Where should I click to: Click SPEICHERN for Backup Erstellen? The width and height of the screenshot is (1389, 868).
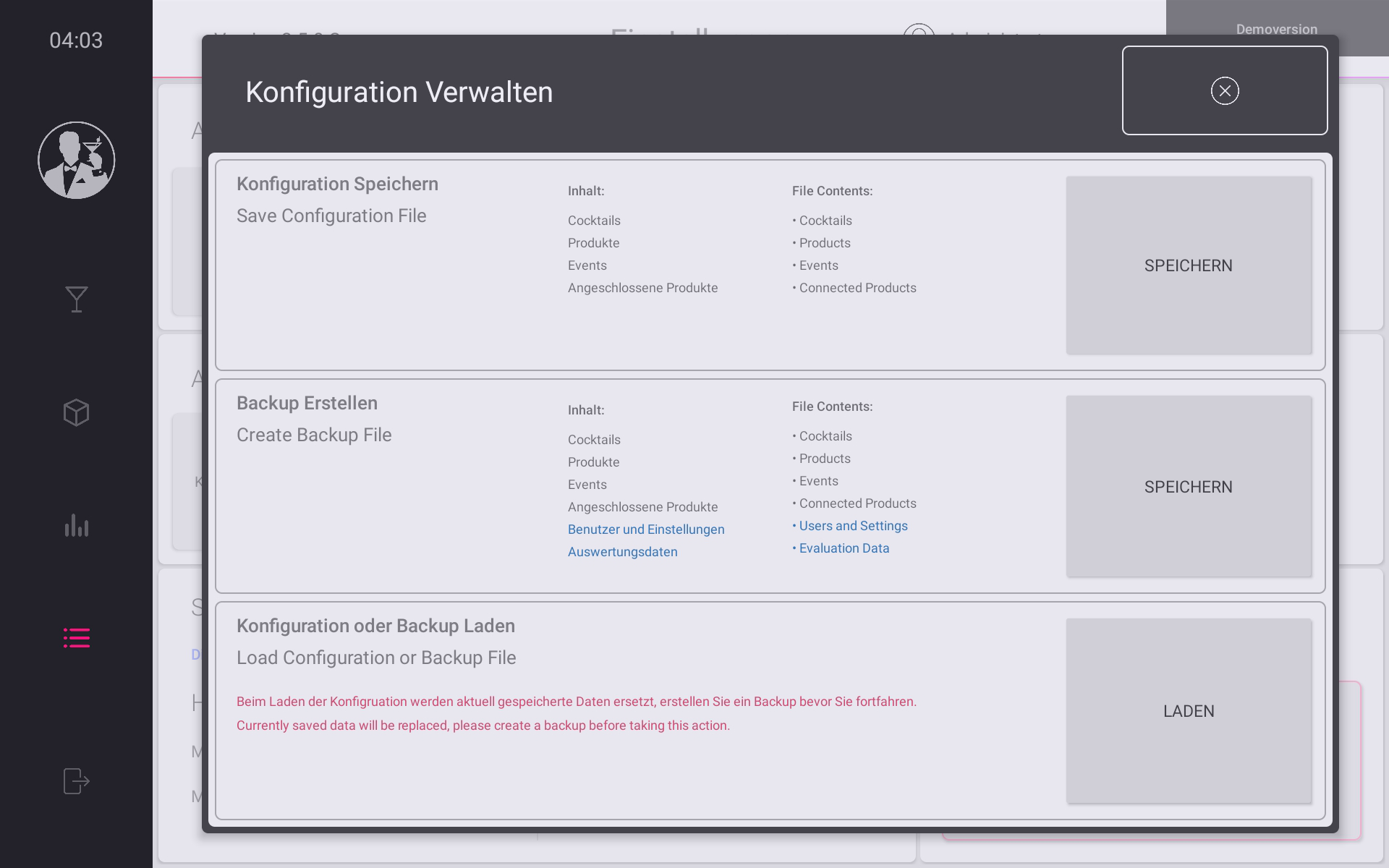(x=1188, y=487)
